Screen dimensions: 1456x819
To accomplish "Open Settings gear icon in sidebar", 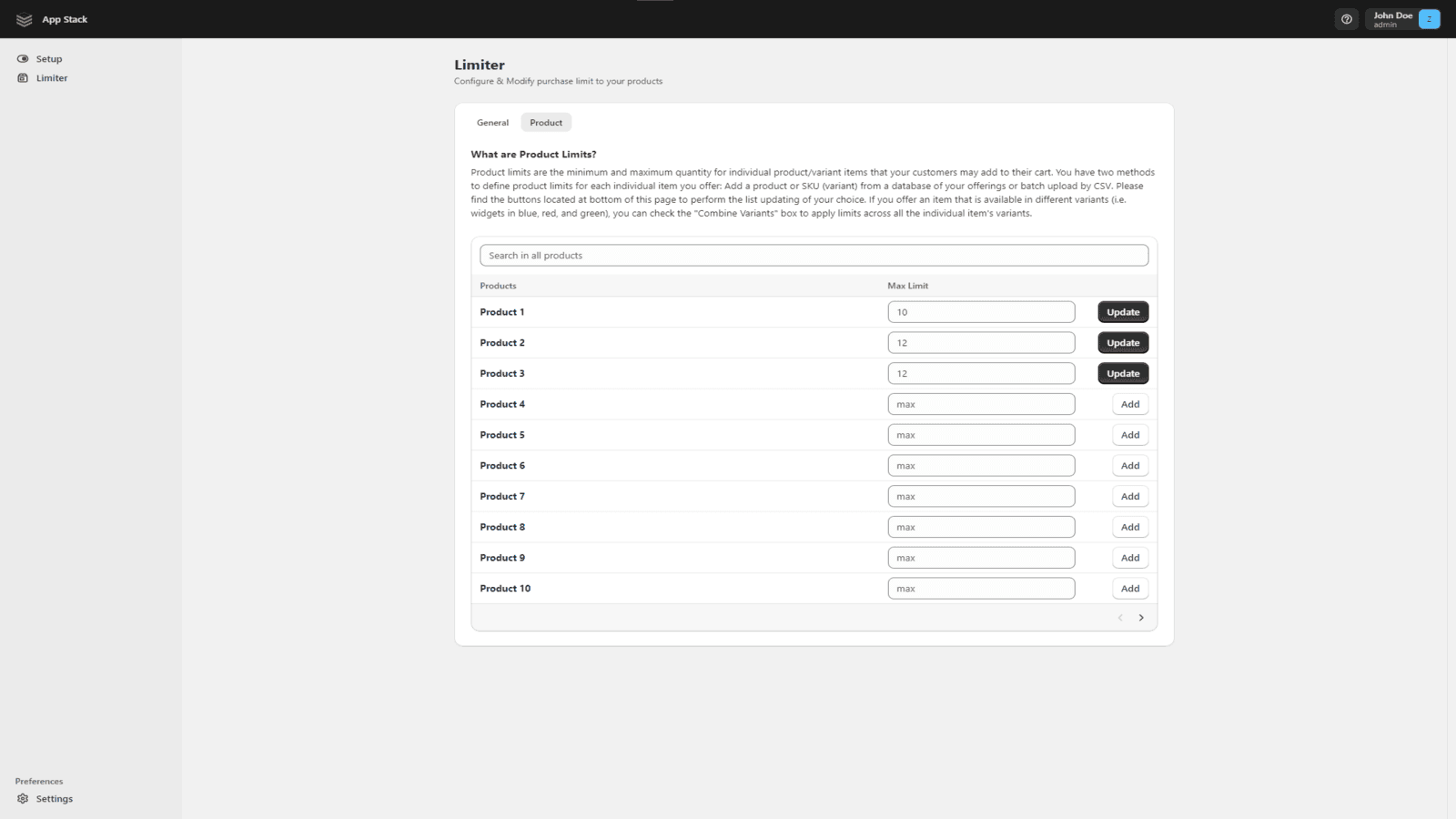I will [x=23, y=799].
